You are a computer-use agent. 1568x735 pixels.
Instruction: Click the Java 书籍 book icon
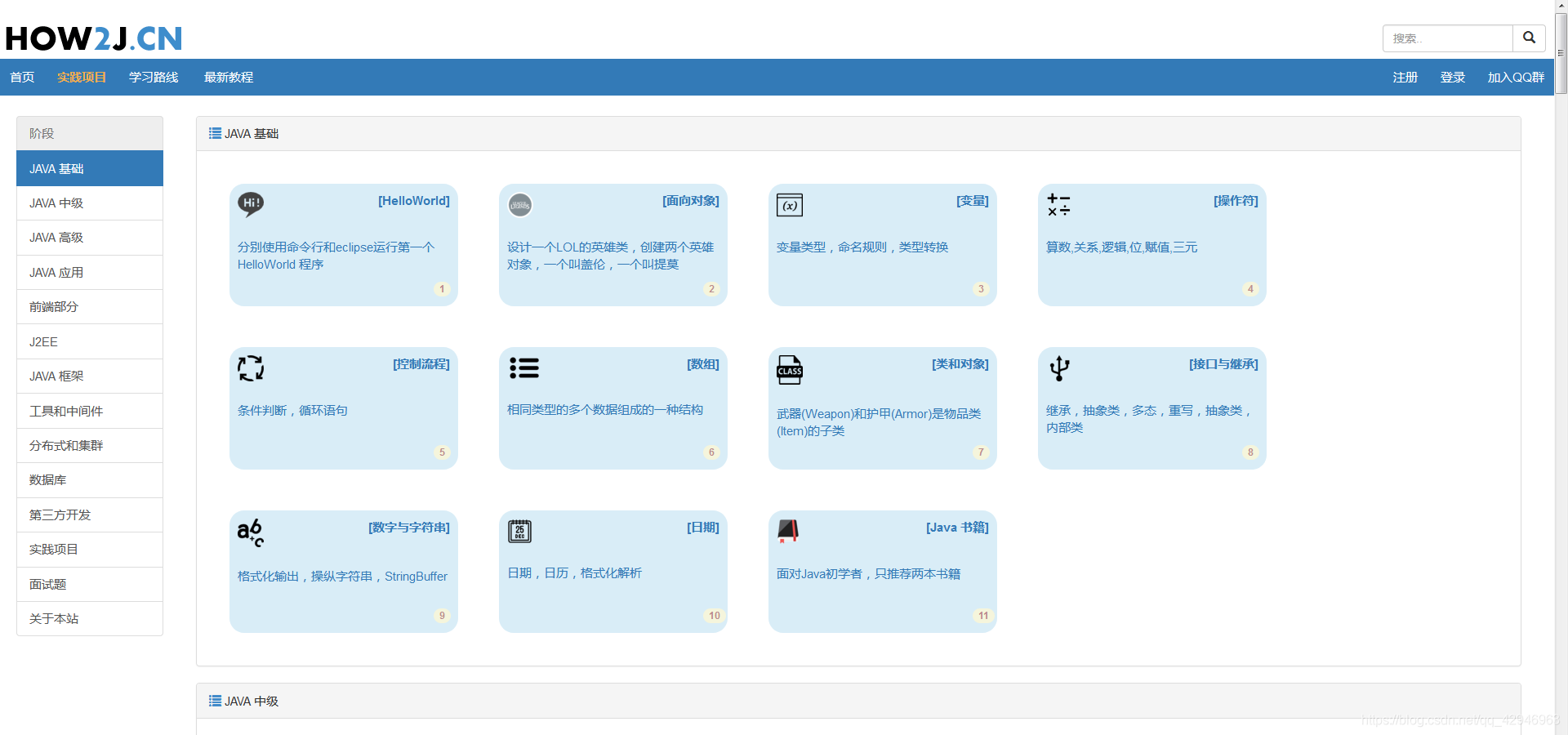click(788, 532)
